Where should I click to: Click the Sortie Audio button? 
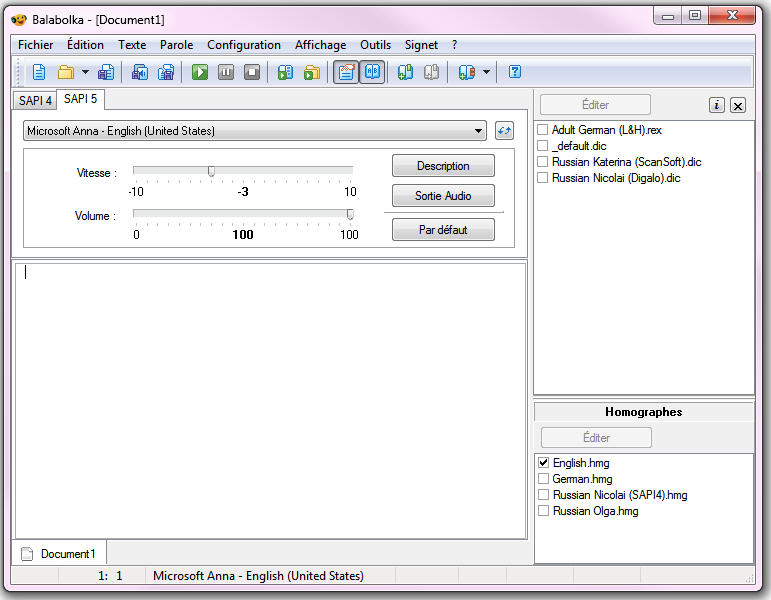[x=443, y=196]
